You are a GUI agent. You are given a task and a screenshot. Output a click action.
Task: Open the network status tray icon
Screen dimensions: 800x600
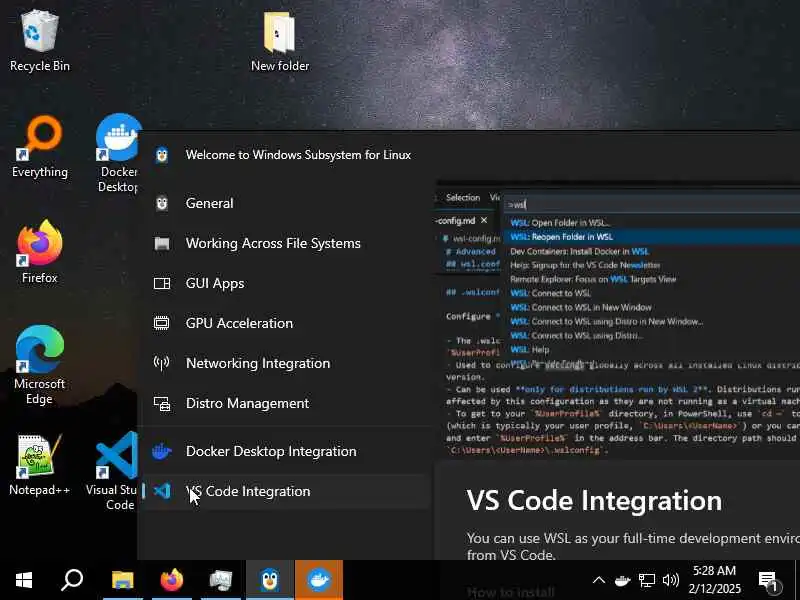pos(647,580)
